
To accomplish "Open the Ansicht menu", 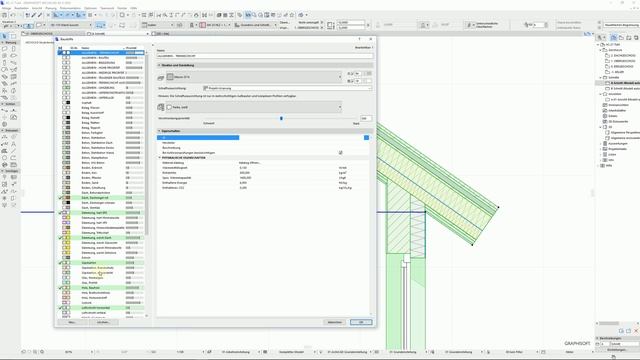I will pyautogui.click(x=37, y=8).
